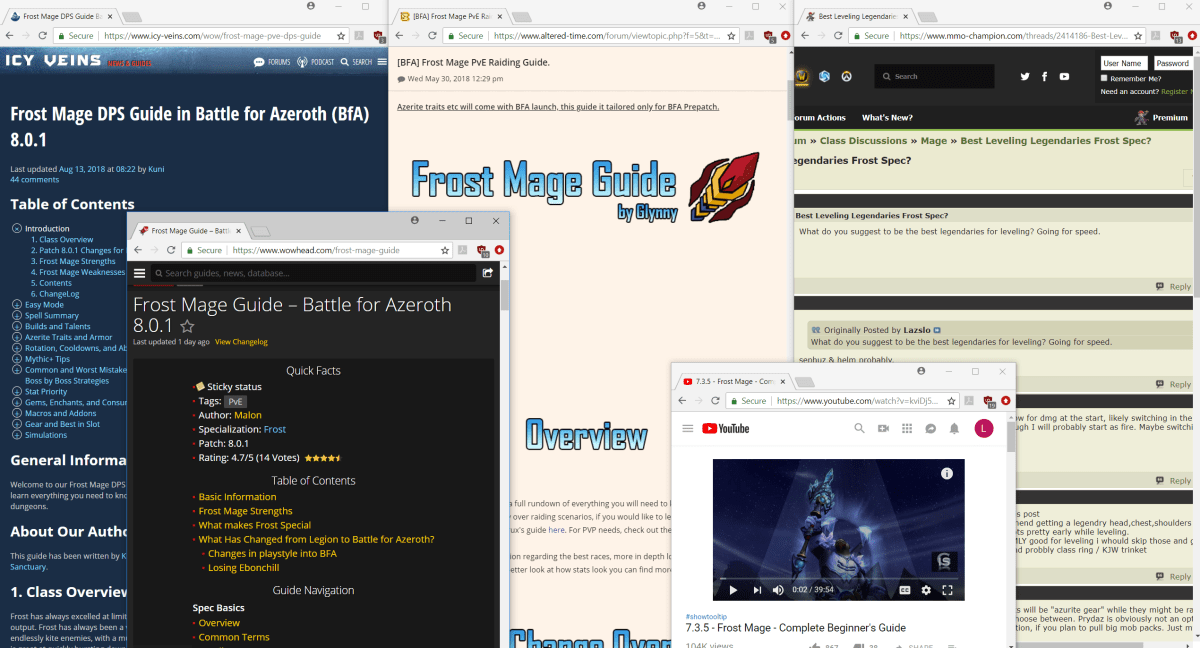Image resolution: width=1200 pixels, height=648 pixels.
Task: Check the Remember Me checkbox
Action: [1104, 77]
